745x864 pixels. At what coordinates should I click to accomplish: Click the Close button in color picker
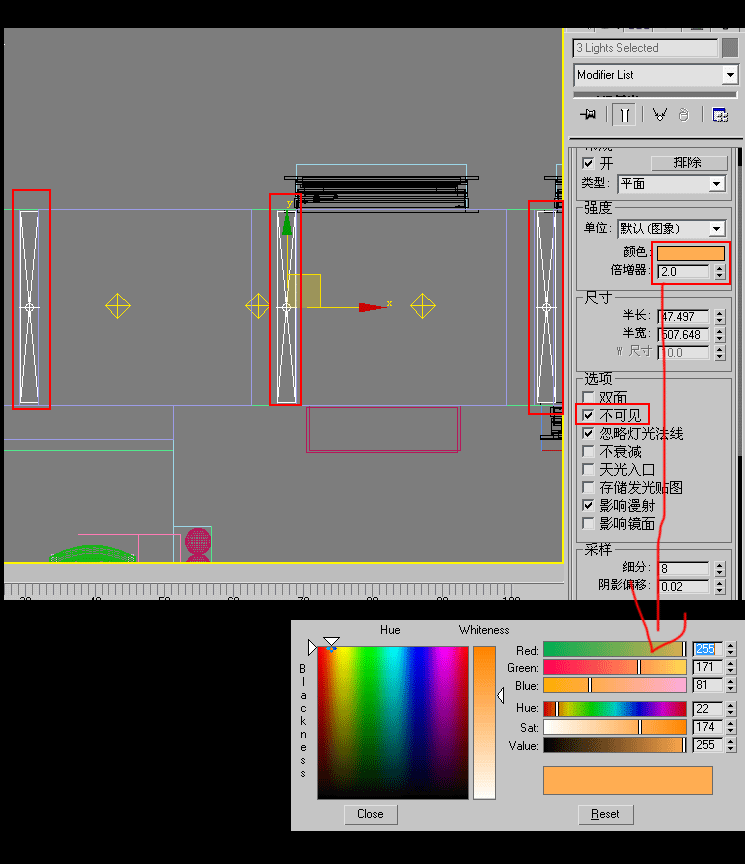(x=370, y=814)
